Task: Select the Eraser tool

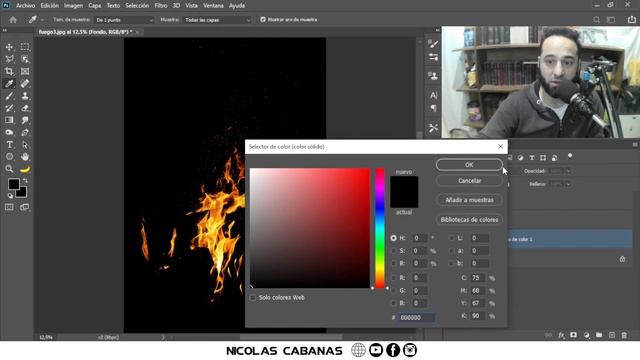Action: tap(25, 108)
